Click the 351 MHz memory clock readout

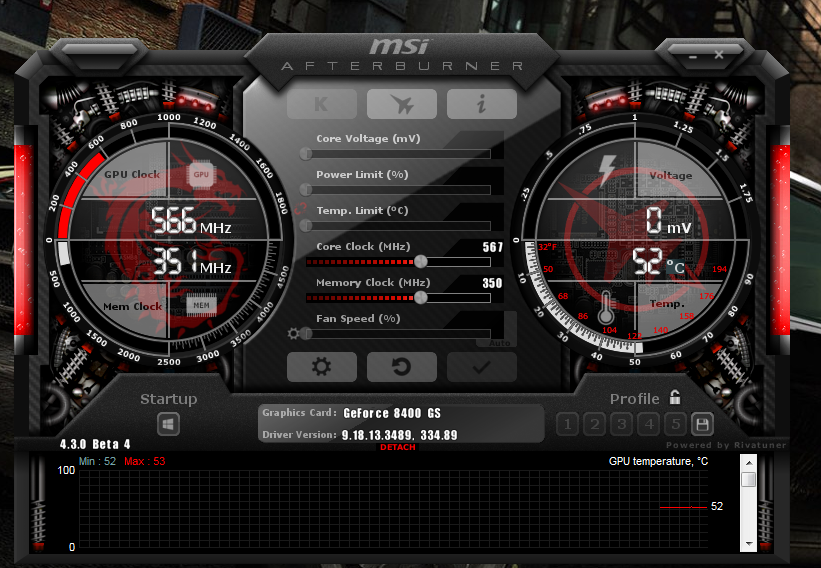coord(192,261)
